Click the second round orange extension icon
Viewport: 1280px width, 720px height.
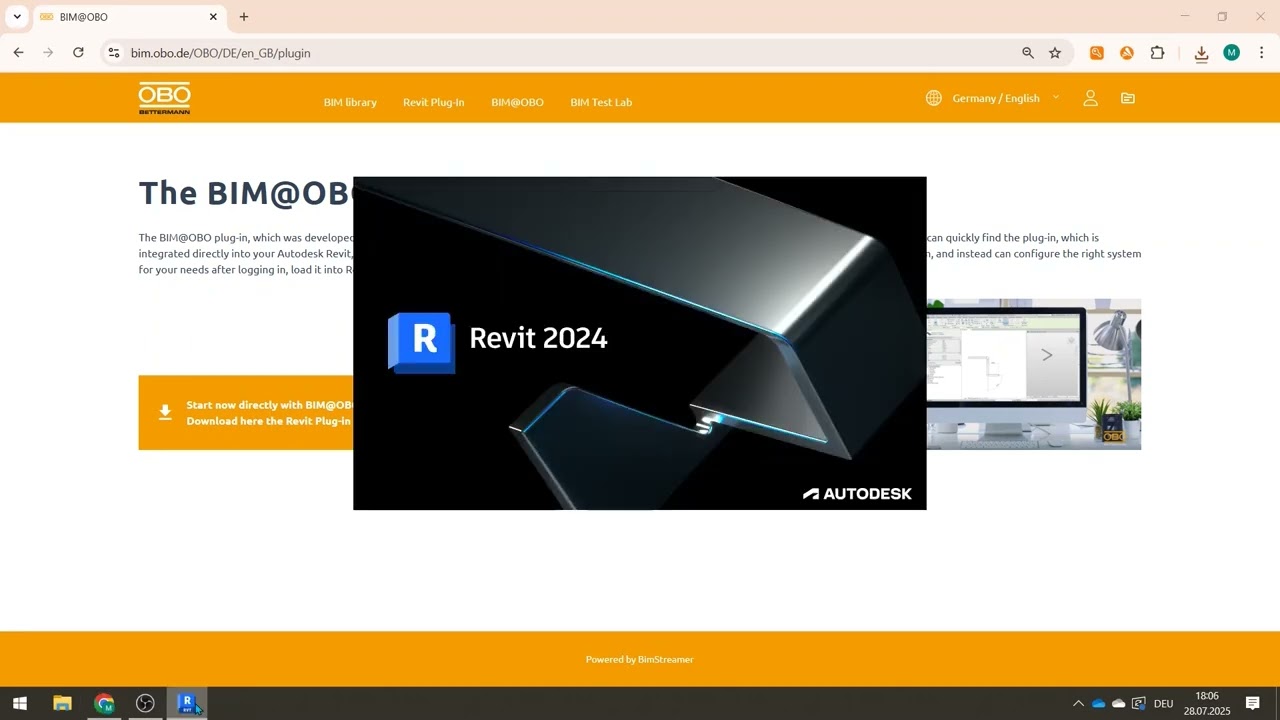[1127, 53]
